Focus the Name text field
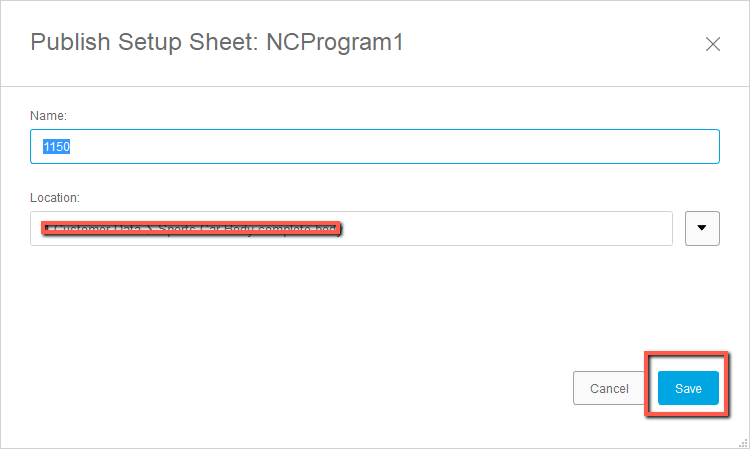Image resolution: width=750 pixels, height=449 pixels. [x=375, y=147]
